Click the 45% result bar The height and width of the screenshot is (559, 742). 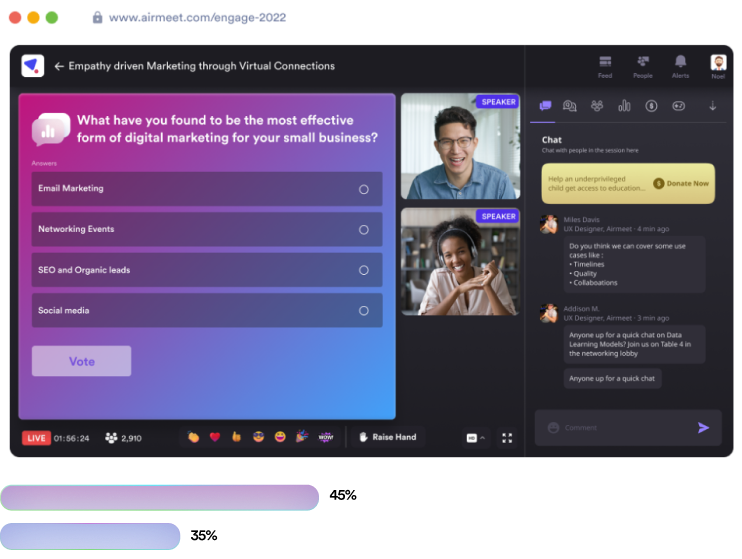[x=159, y=497]
